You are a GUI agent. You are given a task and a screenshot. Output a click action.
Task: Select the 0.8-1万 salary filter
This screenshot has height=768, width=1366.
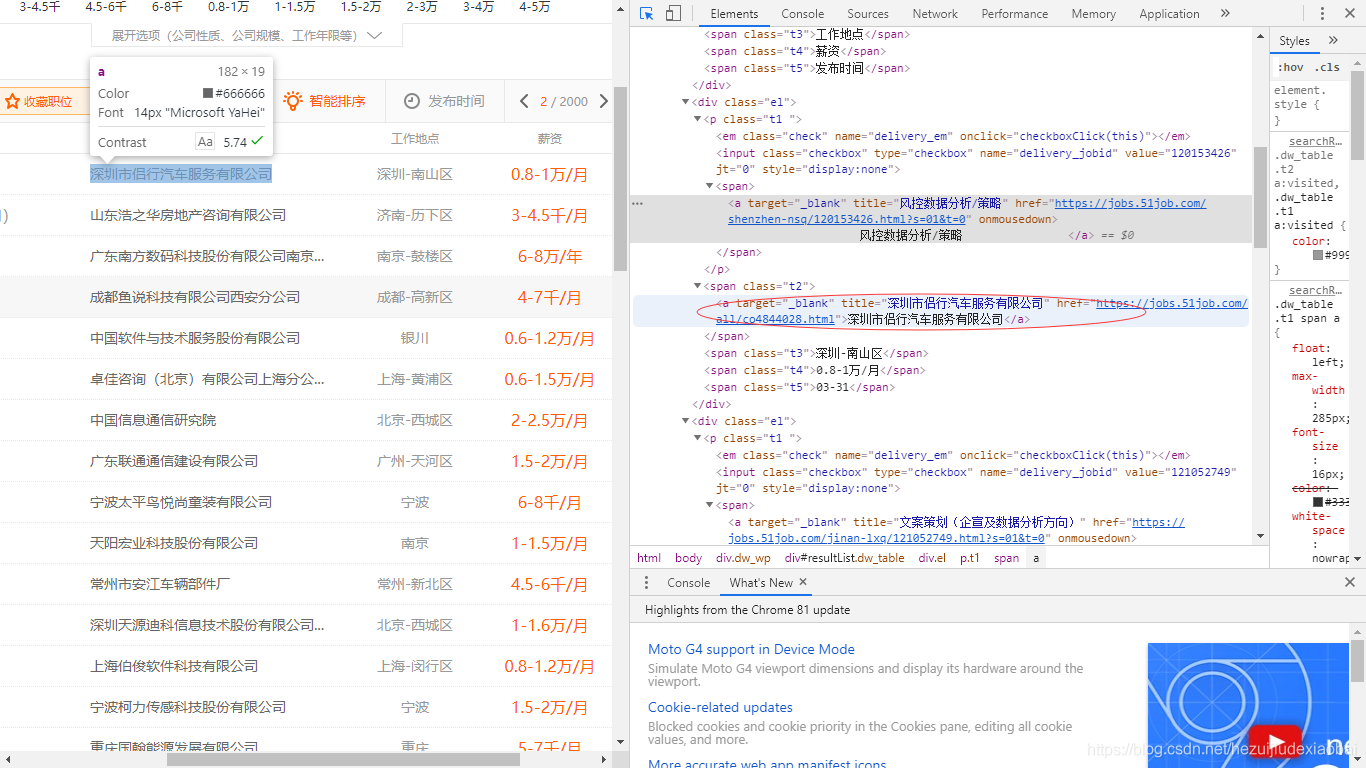[228, 7]
